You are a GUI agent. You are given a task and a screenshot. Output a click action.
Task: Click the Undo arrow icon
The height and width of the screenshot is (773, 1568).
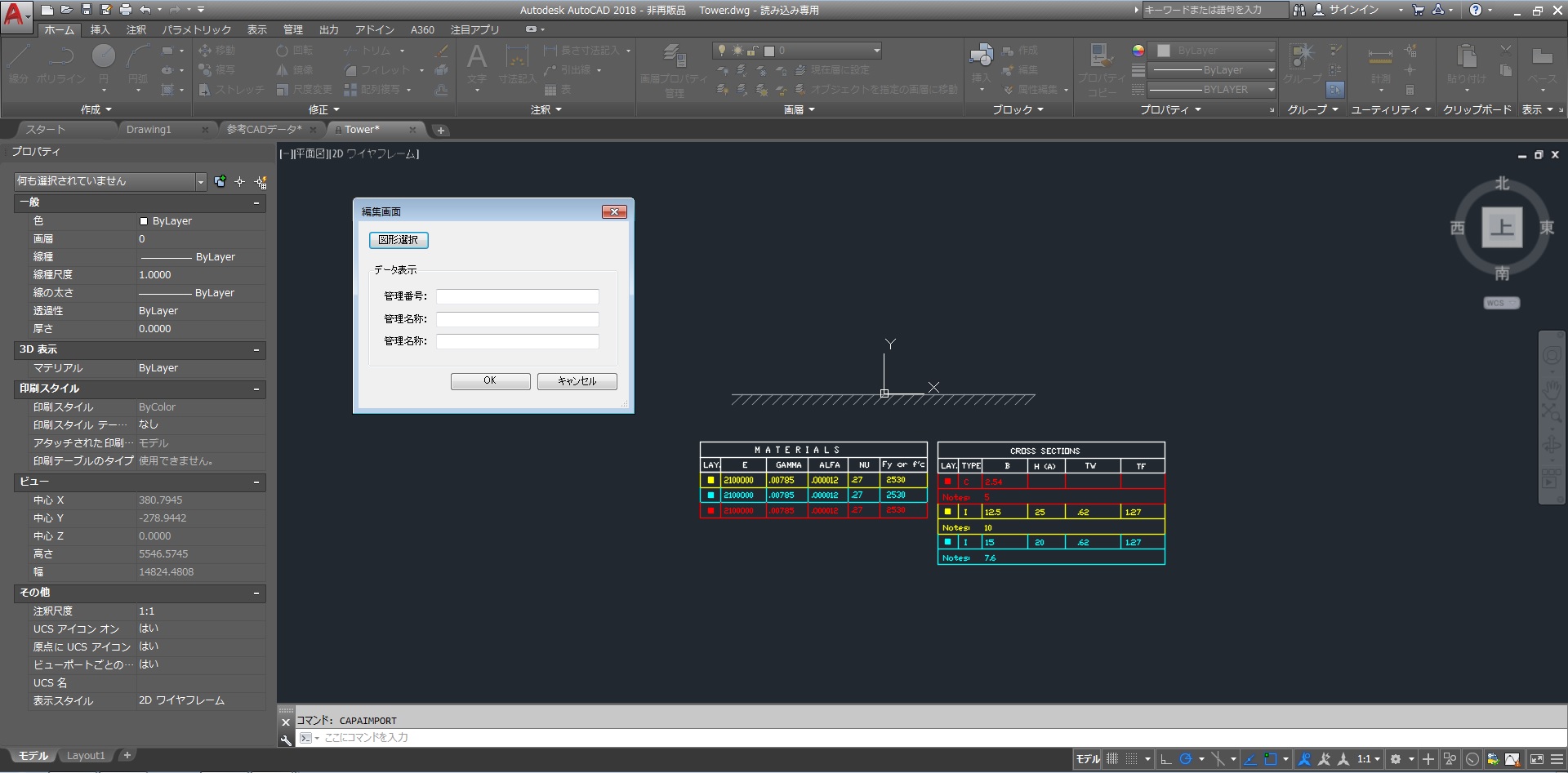(145, 10)
